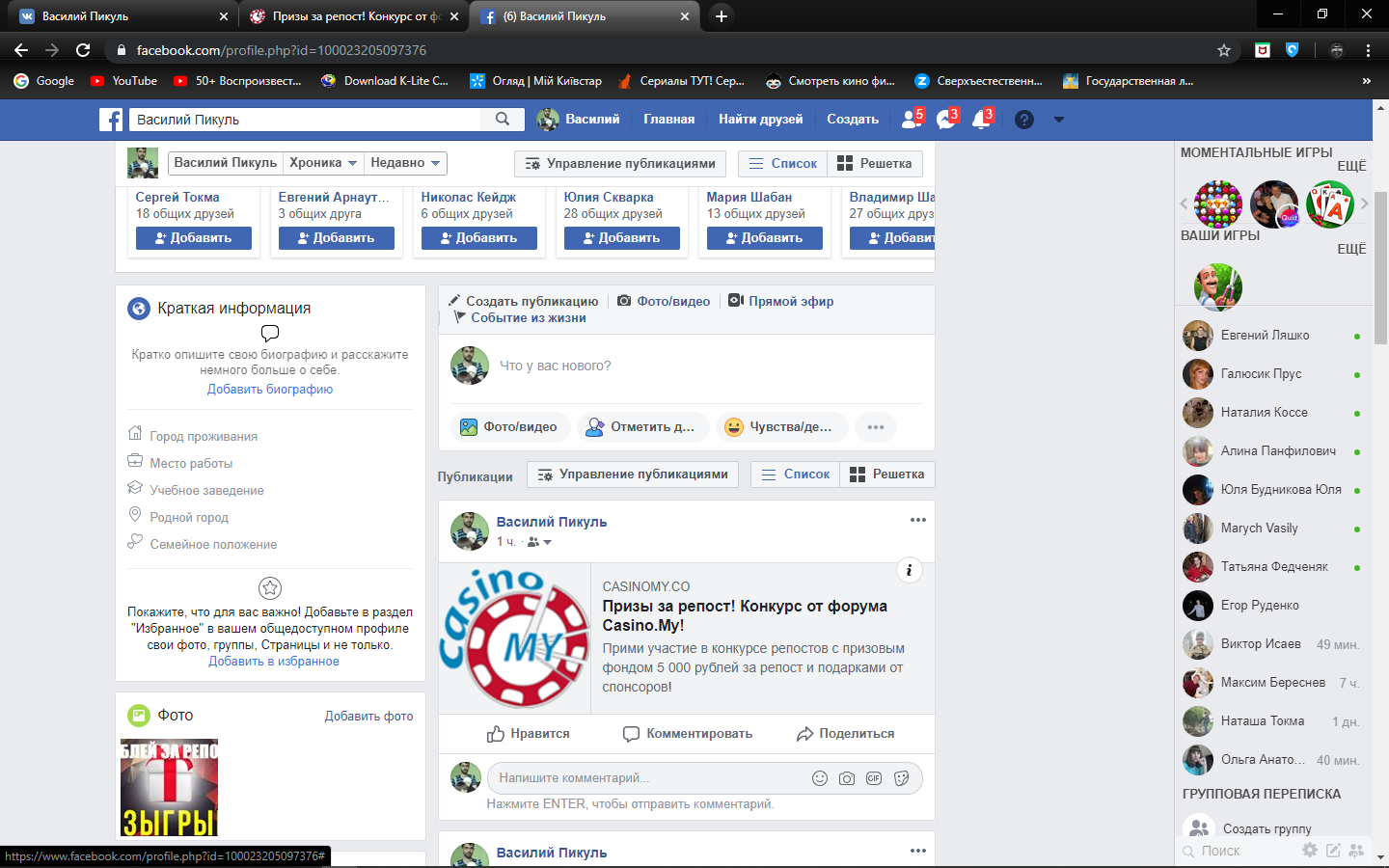Change post audience selector on casino post
This screenshot has width=1389, height=868.
tap(539, 542)
